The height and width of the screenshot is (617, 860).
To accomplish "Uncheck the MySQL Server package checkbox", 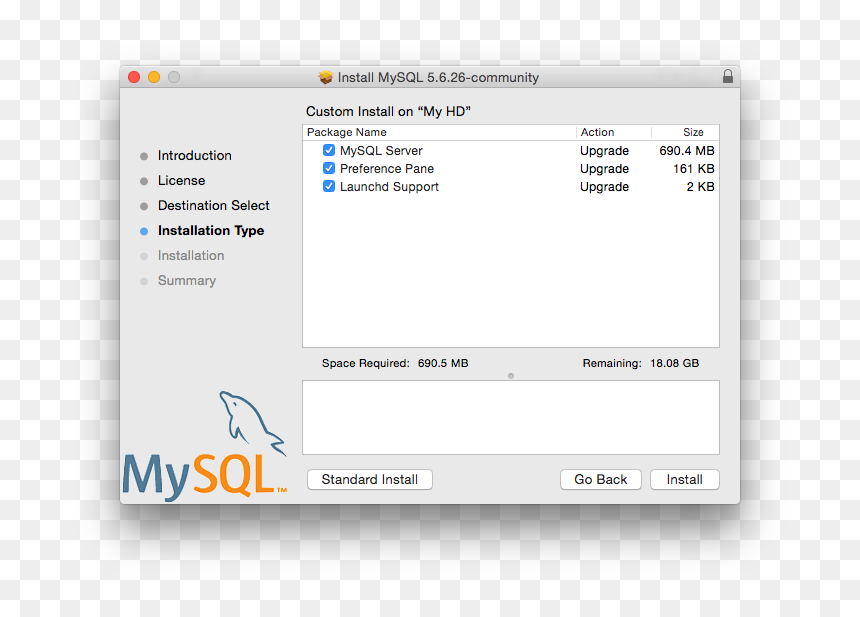I will click(x=329, y=150).
